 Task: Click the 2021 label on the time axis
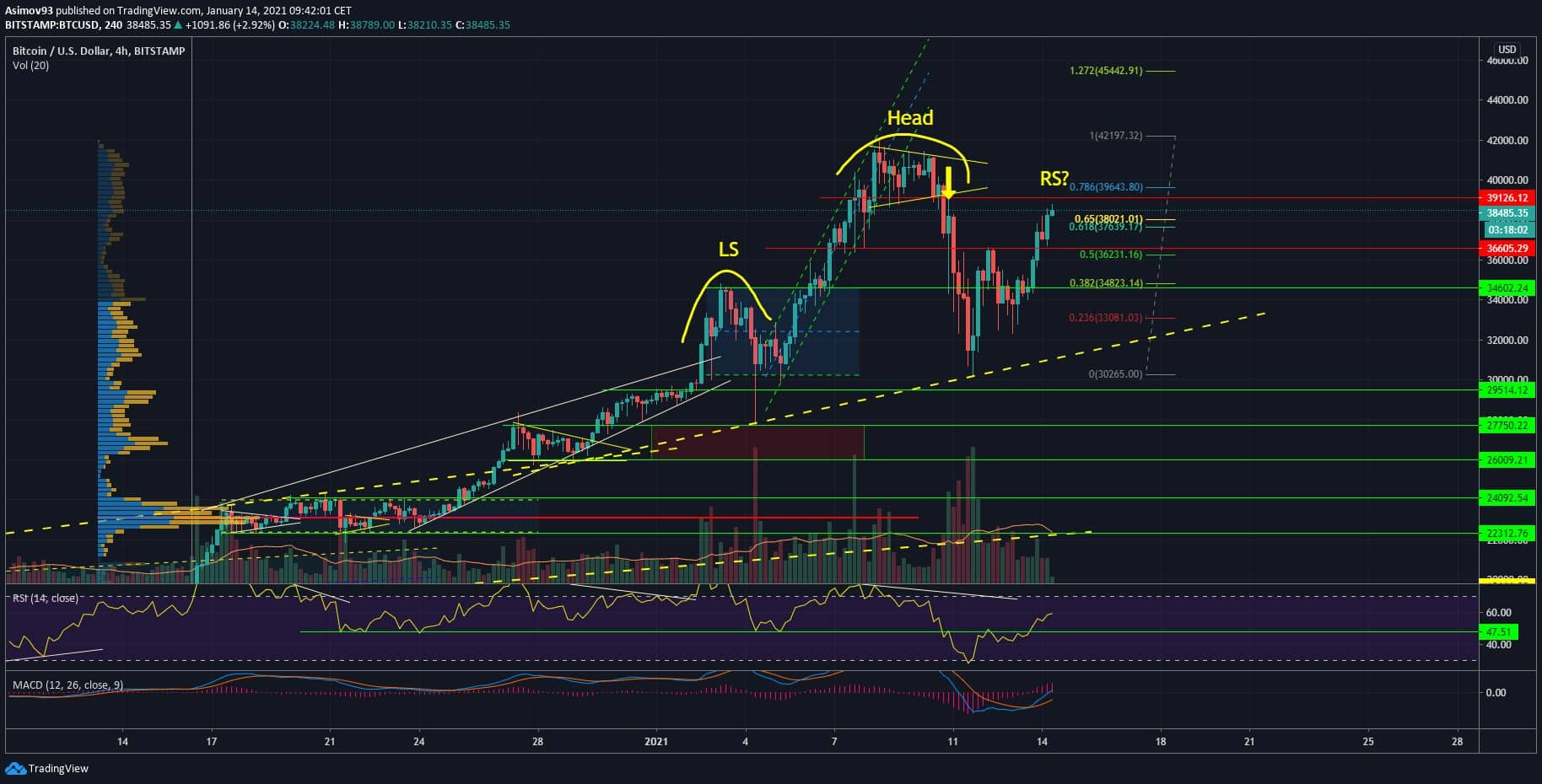pos(656,742)
